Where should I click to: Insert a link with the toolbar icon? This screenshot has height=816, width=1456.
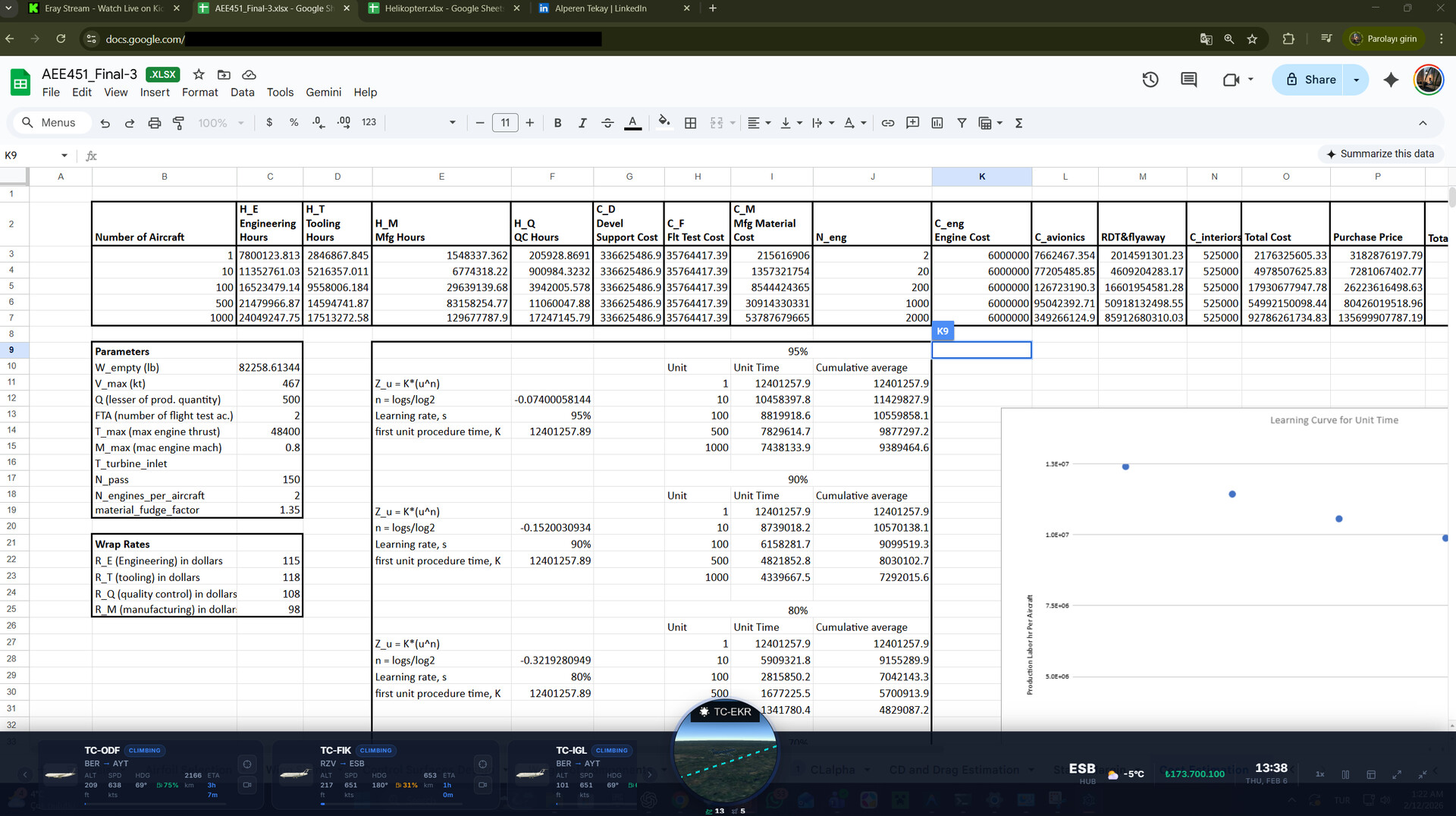tap(888, 122)
